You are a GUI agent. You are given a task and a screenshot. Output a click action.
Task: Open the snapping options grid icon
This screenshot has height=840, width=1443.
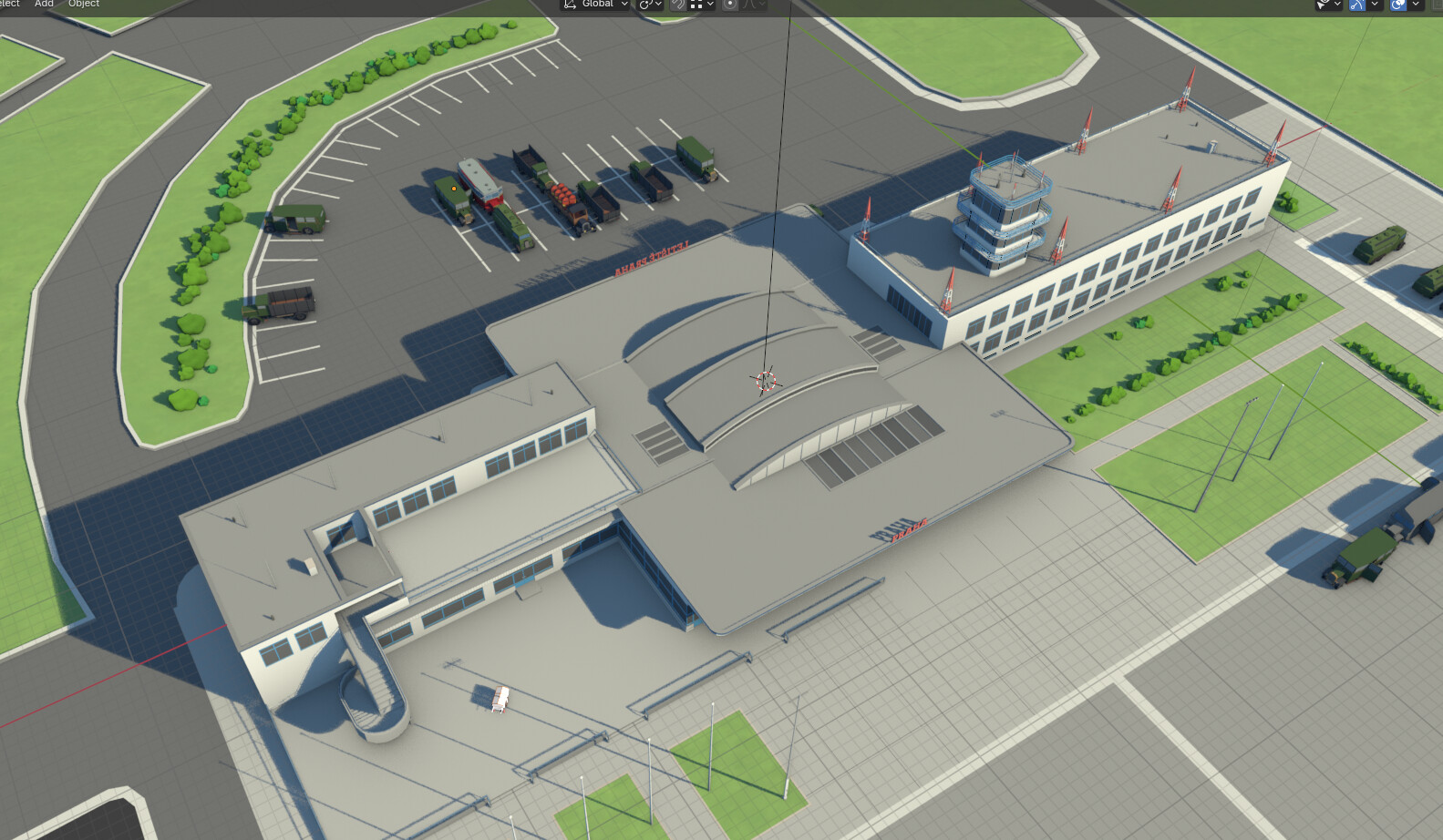coord(701,4)
